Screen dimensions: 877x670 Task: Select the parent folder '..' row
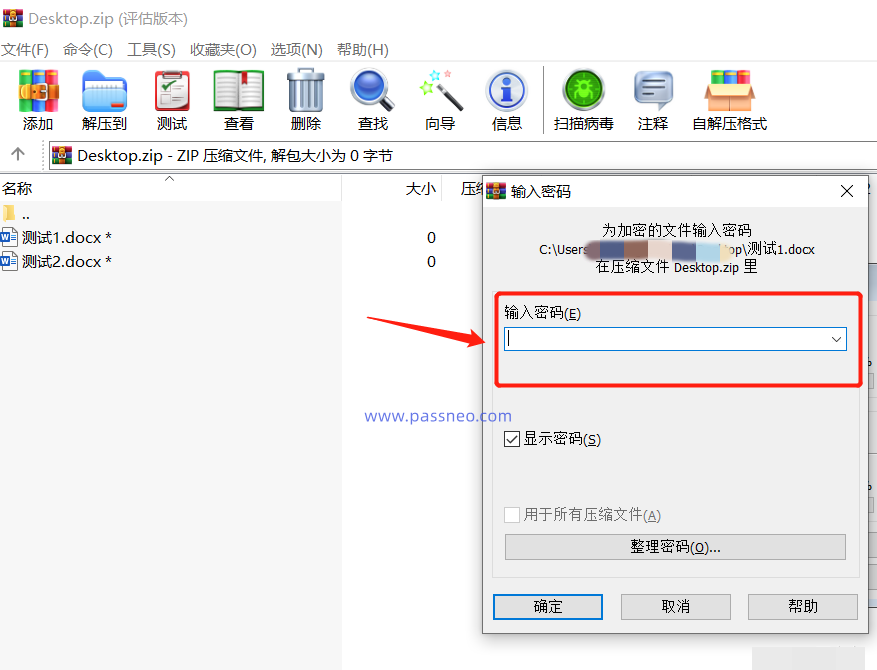tap(171, 214)
